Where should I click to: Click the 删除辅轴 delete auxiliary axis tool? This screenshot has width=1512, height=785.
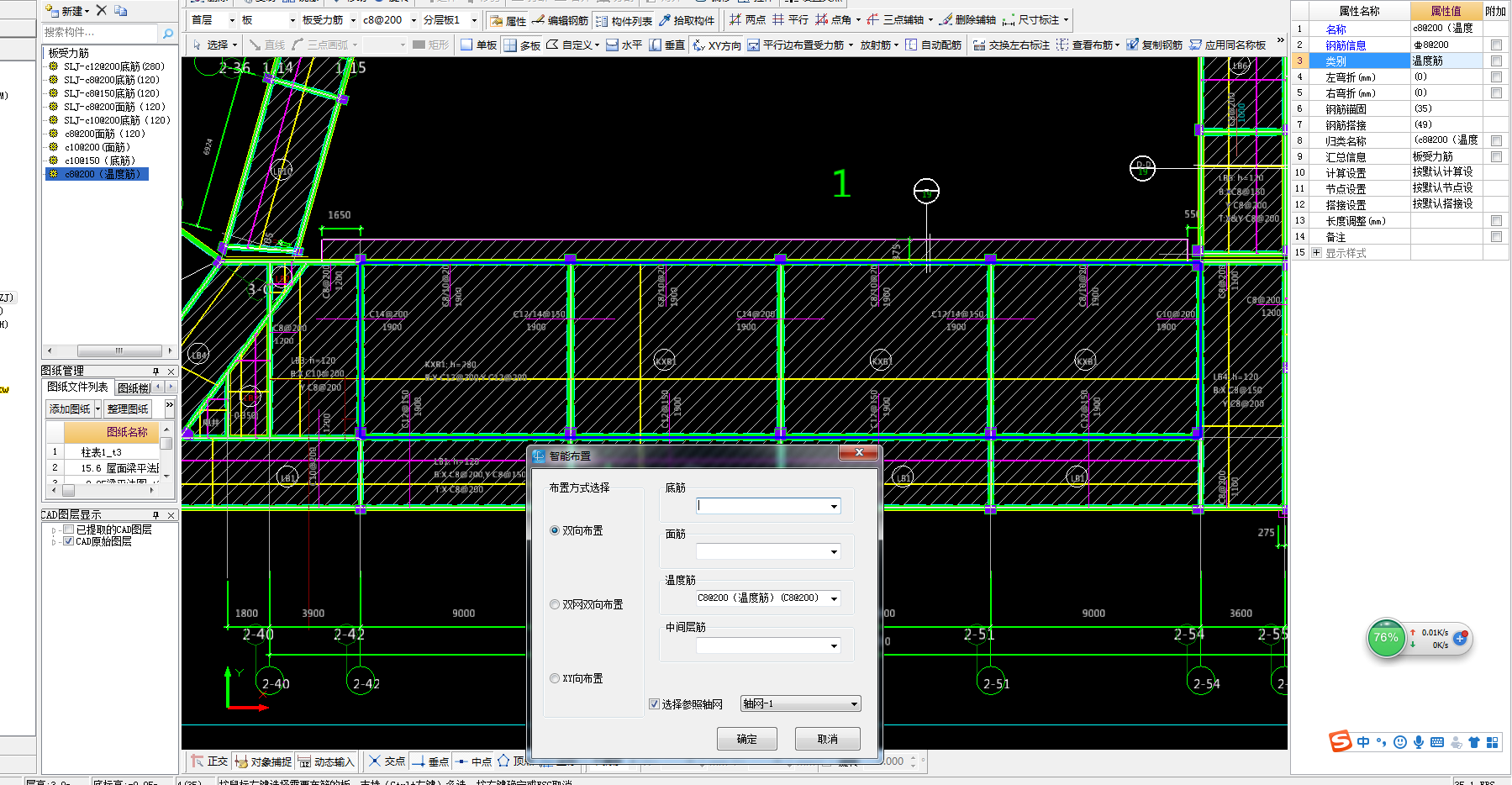pos(967,19)
